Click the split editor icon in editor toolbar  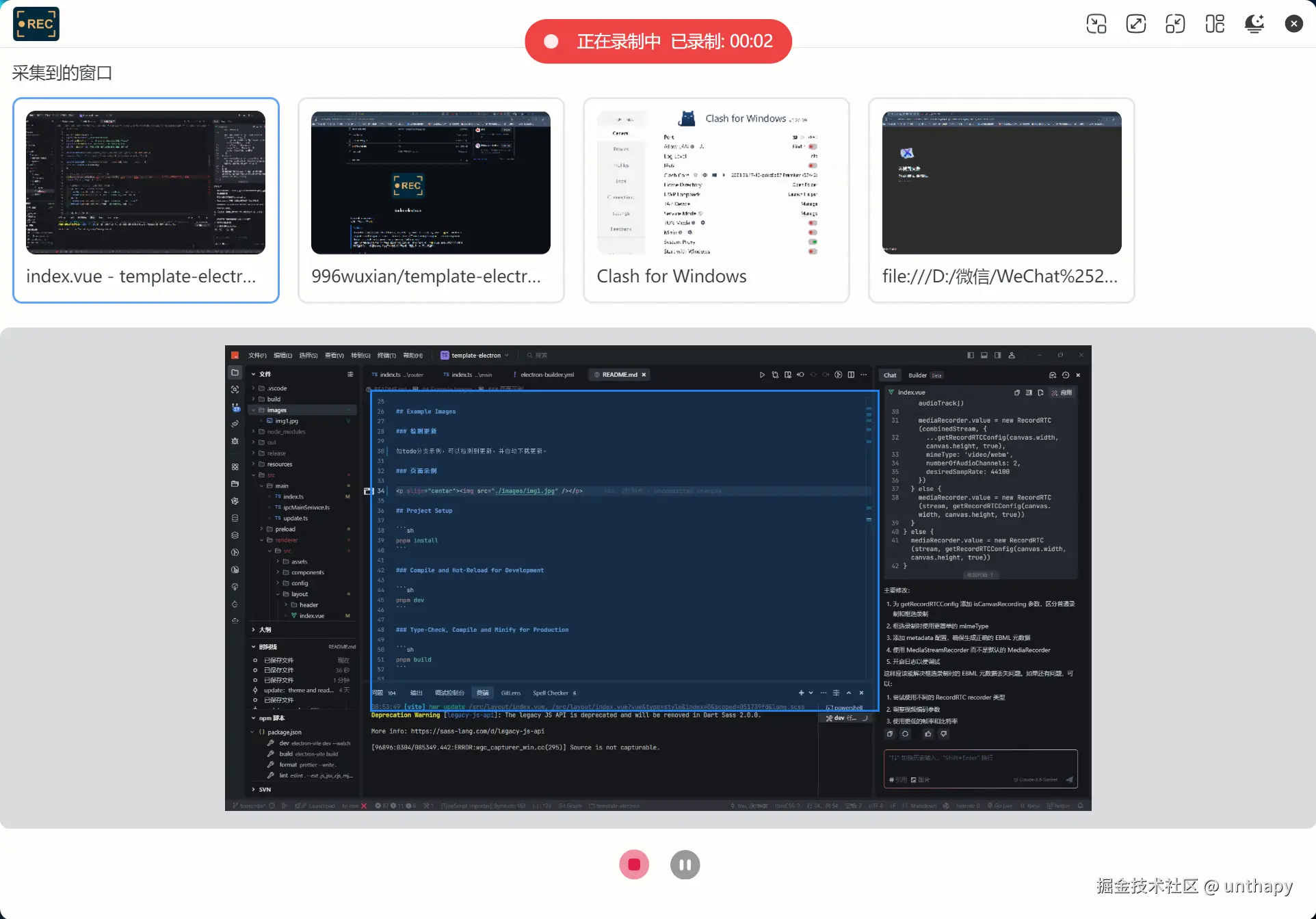(x=851, y=375)
